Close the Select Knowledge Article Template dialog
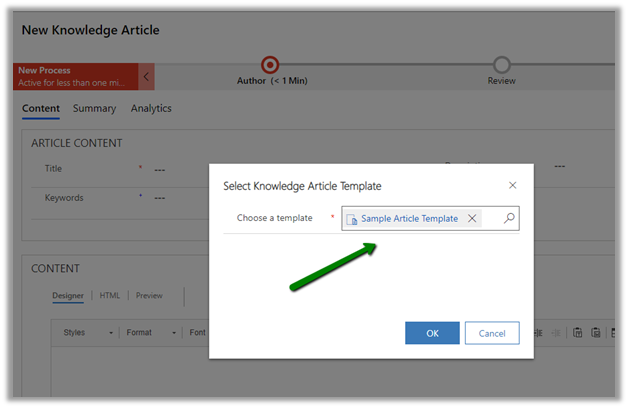Image resolution: width=628 pixels, height=408 pixels. click(x=513, y=185)
